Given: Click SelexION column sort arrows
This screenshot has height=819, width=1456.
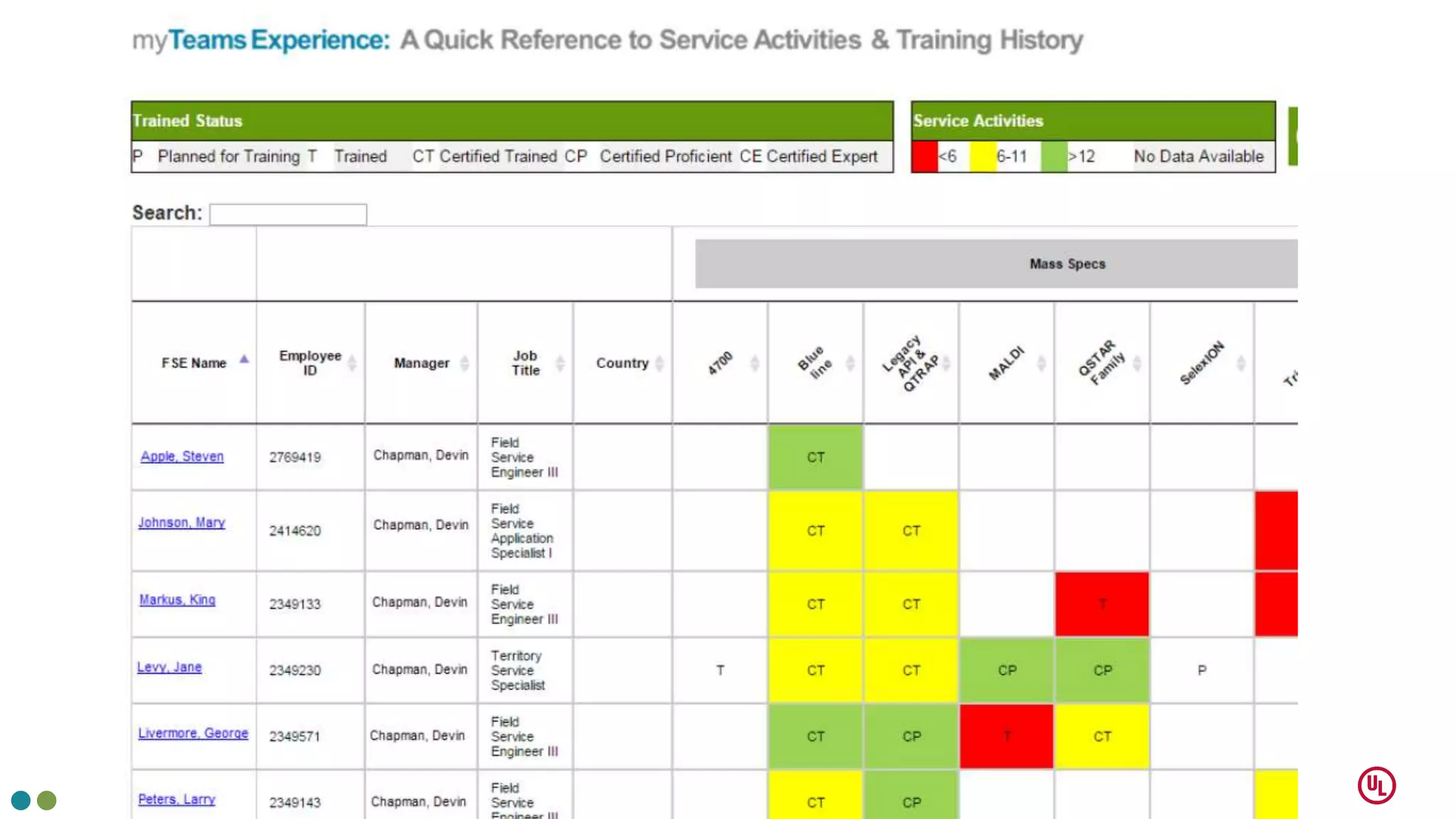Looking at the screenshot, I should point(1241,363).
